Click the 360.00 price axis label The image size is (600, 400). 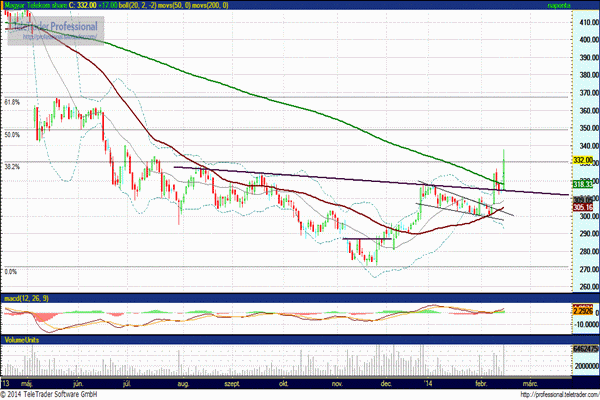click(589, 111)
